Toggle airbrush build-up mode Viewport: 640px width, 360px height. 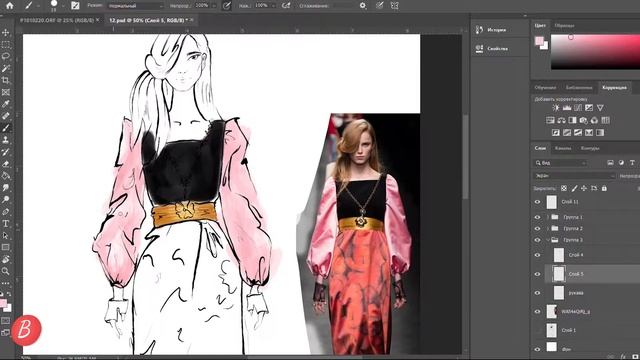pyautogui.click(x=286, y=6)
